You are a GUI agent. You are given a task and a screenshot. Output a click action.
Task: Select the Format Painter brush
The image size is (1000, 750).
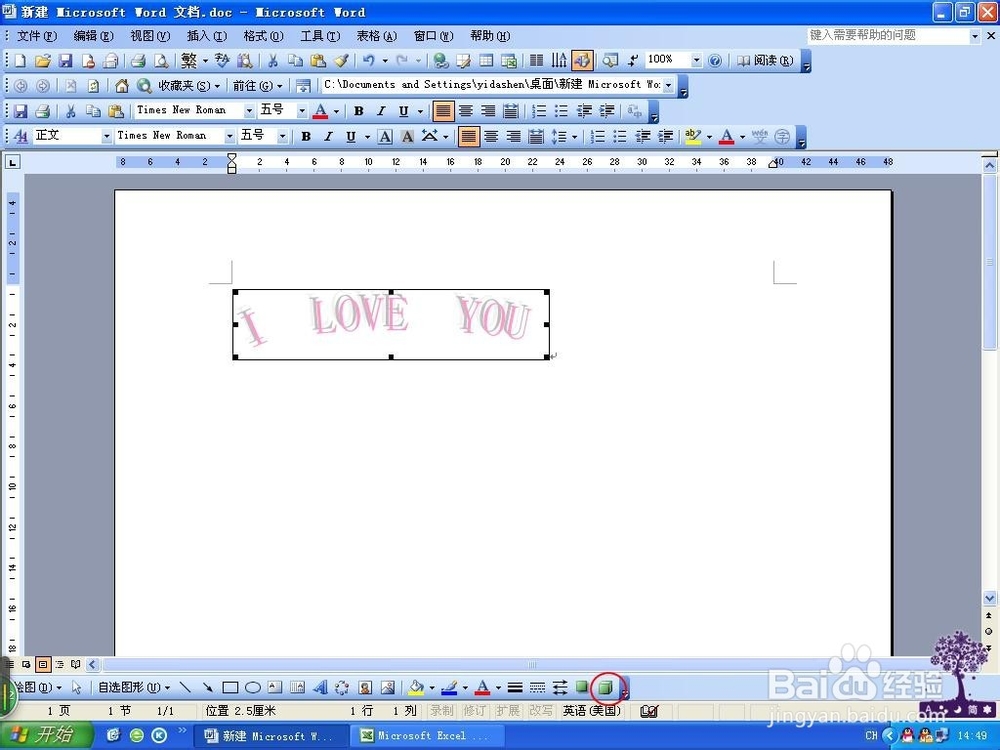(x=341, y=61)
